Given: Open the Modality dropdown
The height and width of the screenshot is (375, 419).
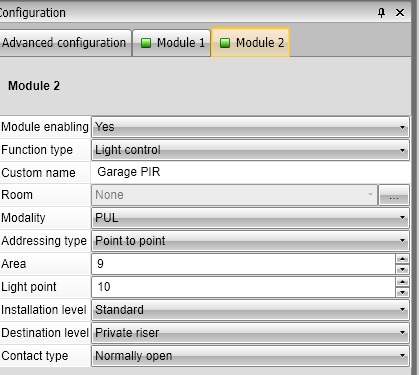Looking at the screenshot, I should (x=250, y=218).
